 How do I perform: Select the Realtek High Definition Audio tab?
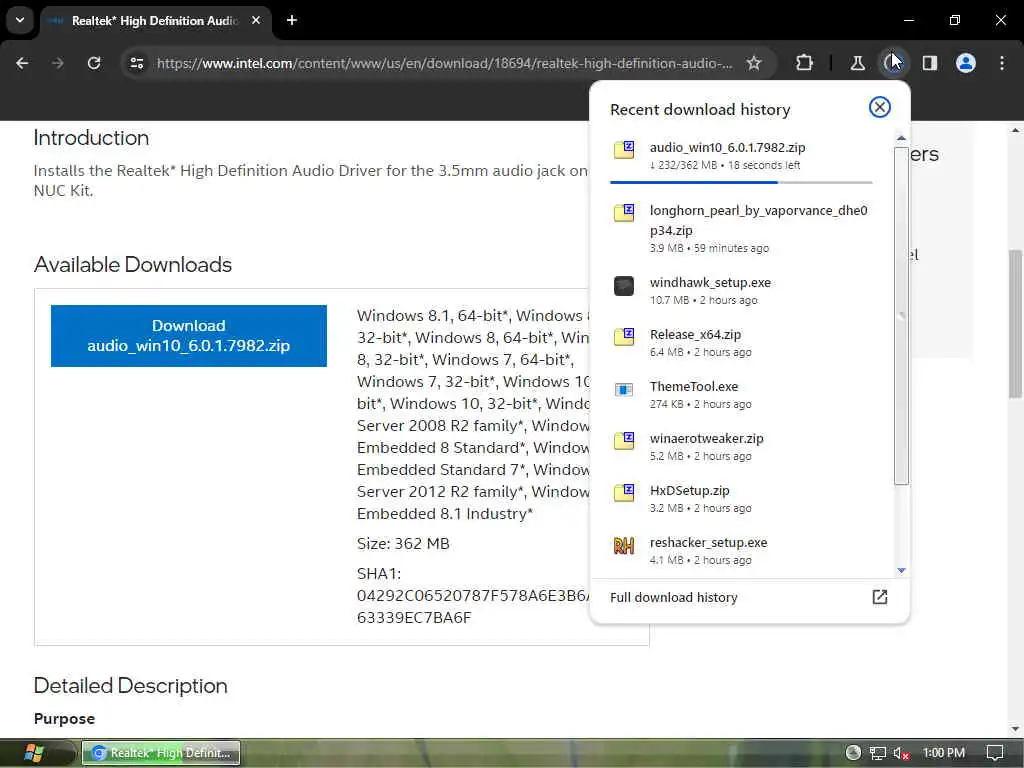pos(155,21)
